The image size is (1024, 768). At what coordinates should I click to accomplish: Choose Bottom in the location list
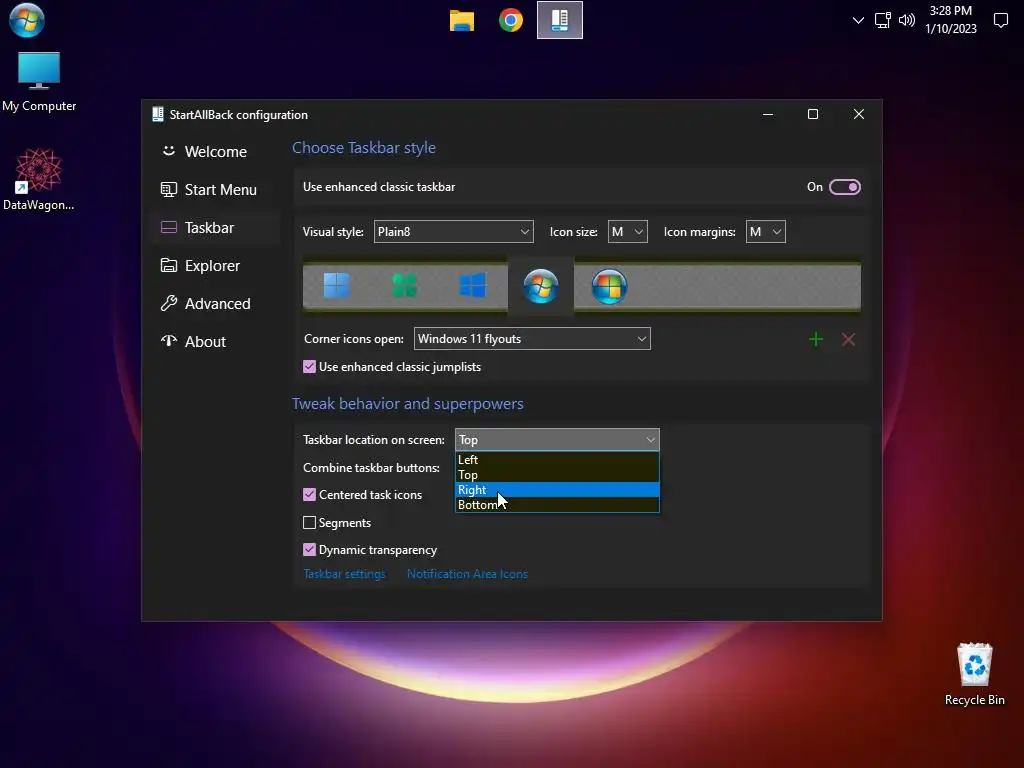pos(557,505)
